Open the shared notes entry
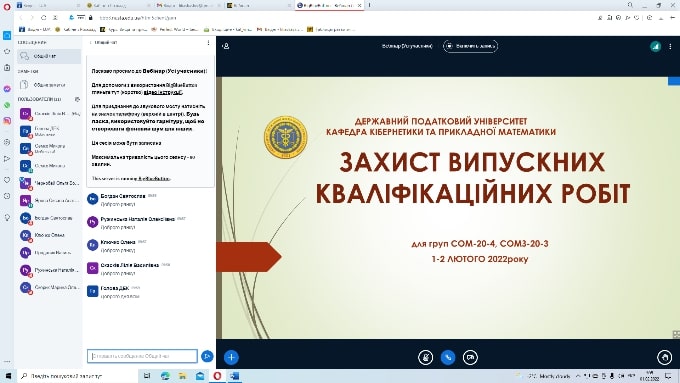The image size is (680, 383). 49,85
